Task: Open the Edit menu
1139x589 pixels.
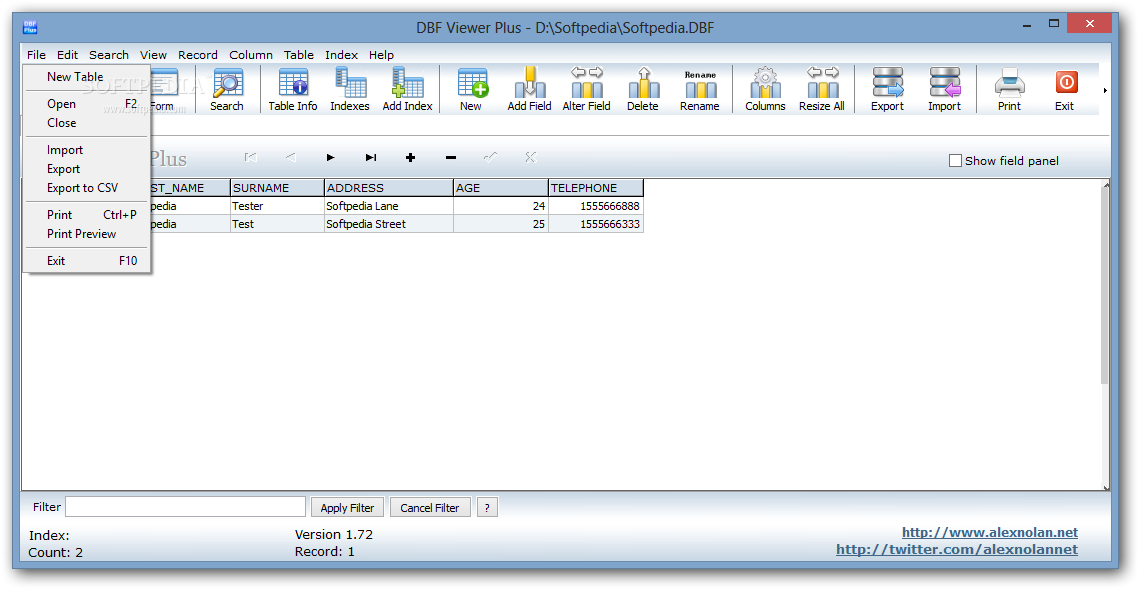Action: pyautogui.click(x=68, y=54)
